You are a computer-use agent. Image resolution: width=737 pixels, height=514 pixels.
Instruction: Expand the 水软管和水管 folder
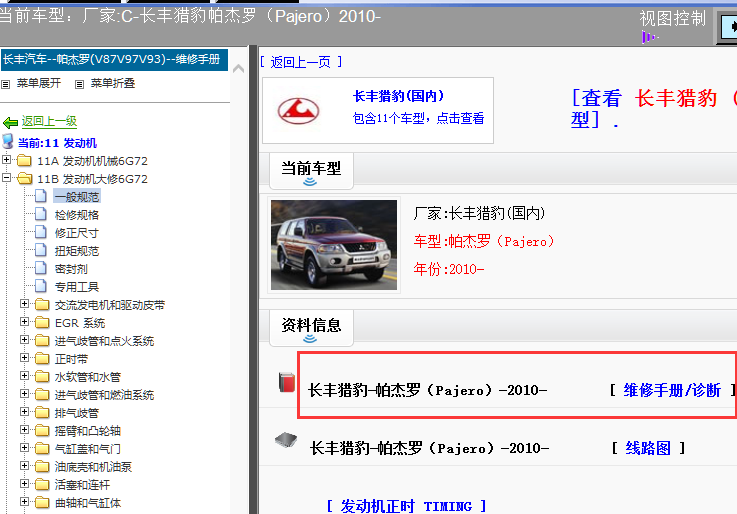pyautogui.click(x=24, y=376)
